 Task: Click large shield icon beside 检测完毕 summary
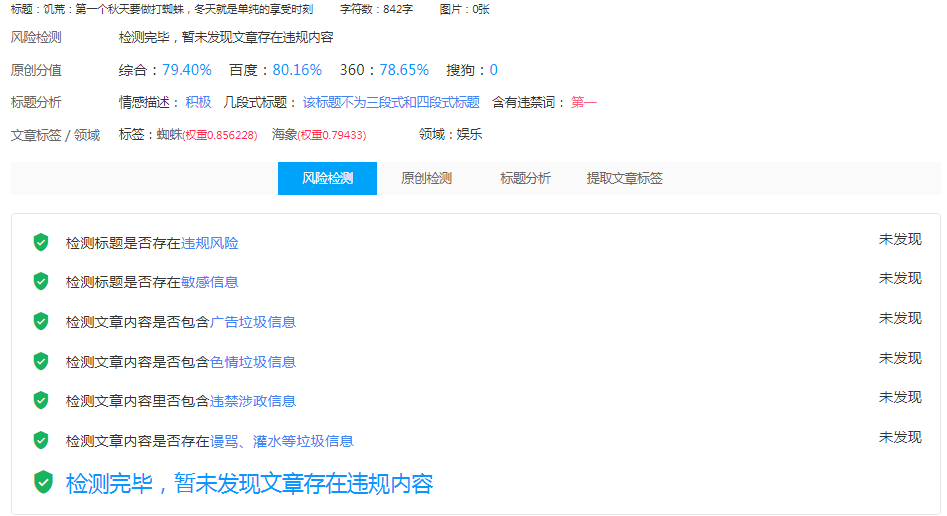tap(43, 482)
